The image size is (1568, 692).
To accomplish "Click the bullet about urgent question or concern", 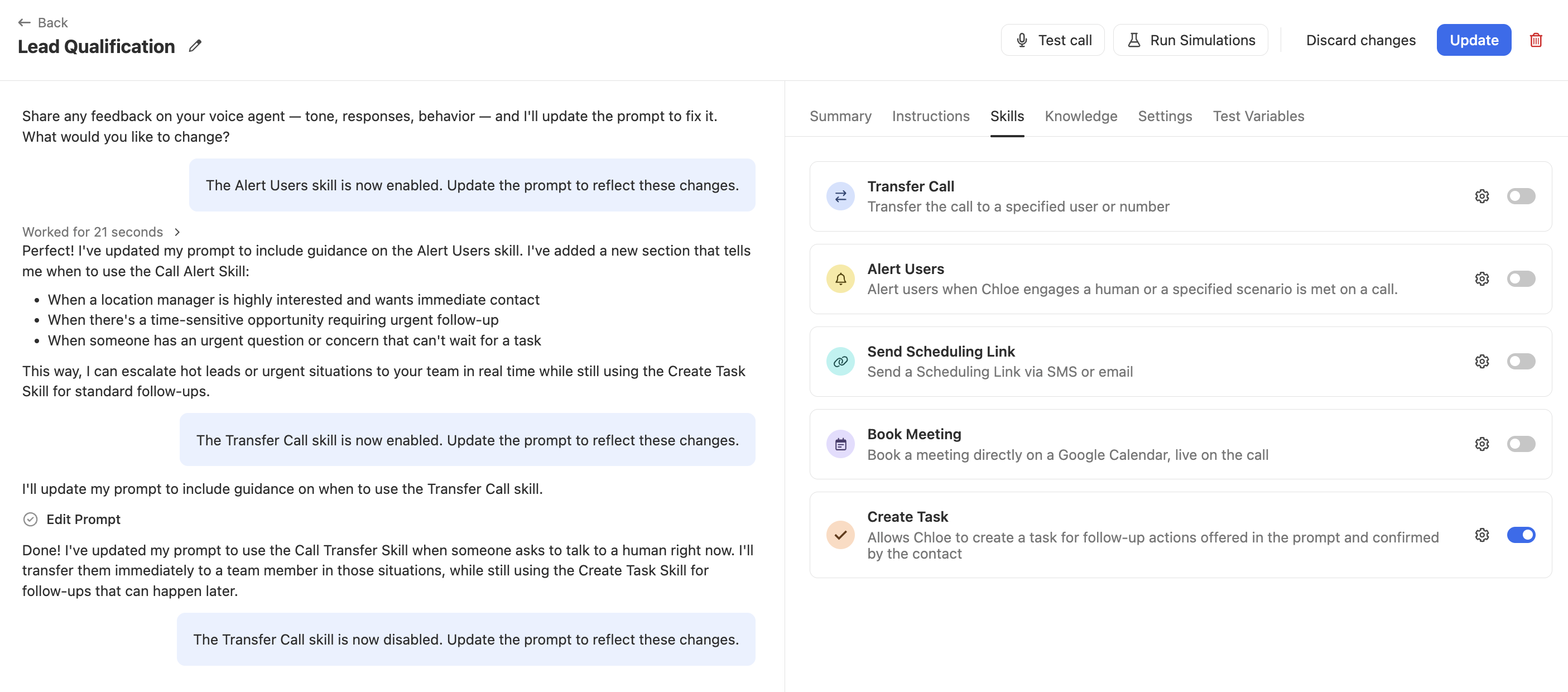I will click(294, 340).
